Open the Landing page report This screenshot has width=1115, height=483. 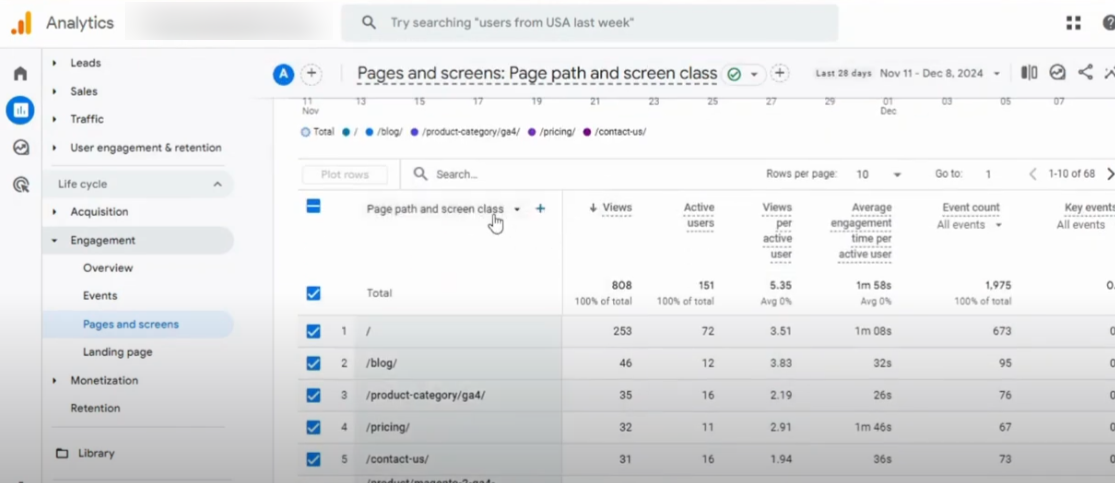pos(117,352)
